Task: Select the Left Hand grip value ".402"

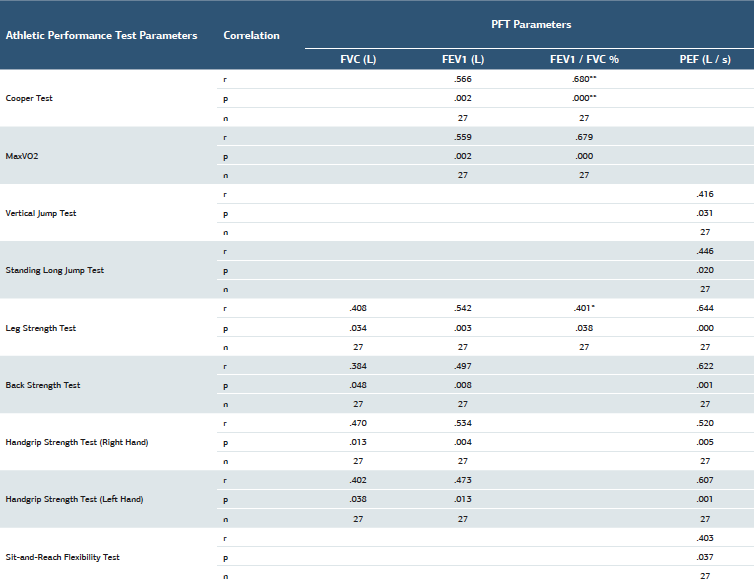Action: [358, 480]
